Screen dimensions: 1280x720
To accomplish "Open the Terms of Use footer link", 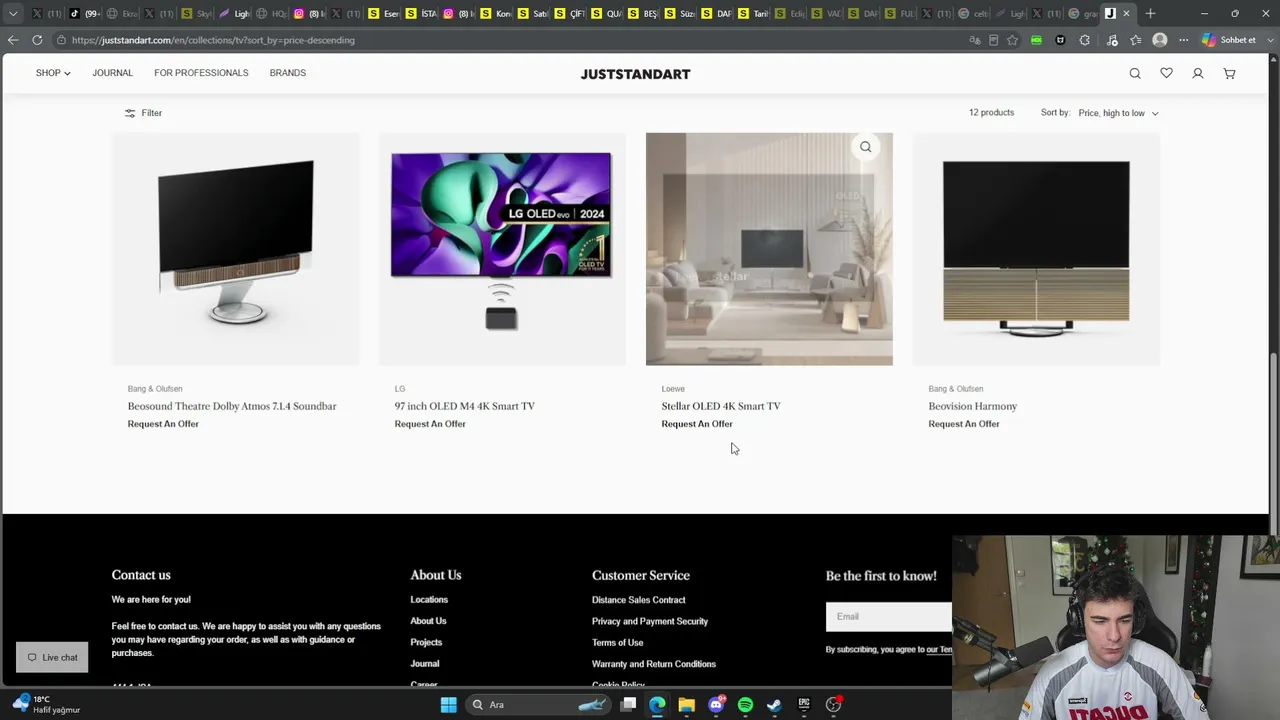I will click(x=618, y=643).
